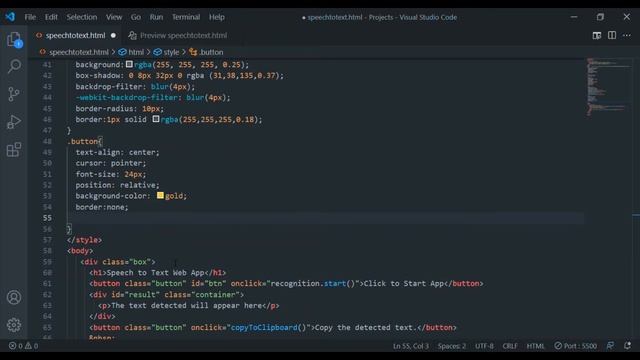The height and width of the screenshot is (360, 640).
Task: Place cursor on empty line 55
Action: (x=327, y=218)
